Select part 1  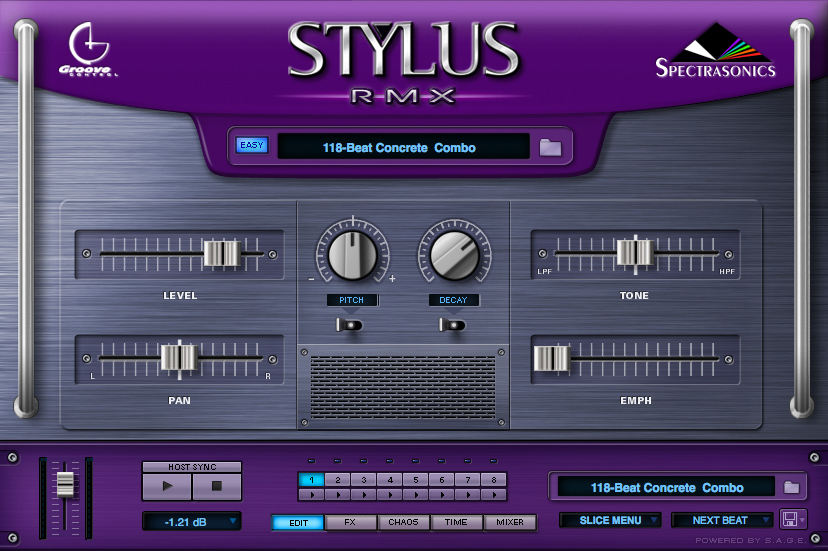[x=312, y=480]
